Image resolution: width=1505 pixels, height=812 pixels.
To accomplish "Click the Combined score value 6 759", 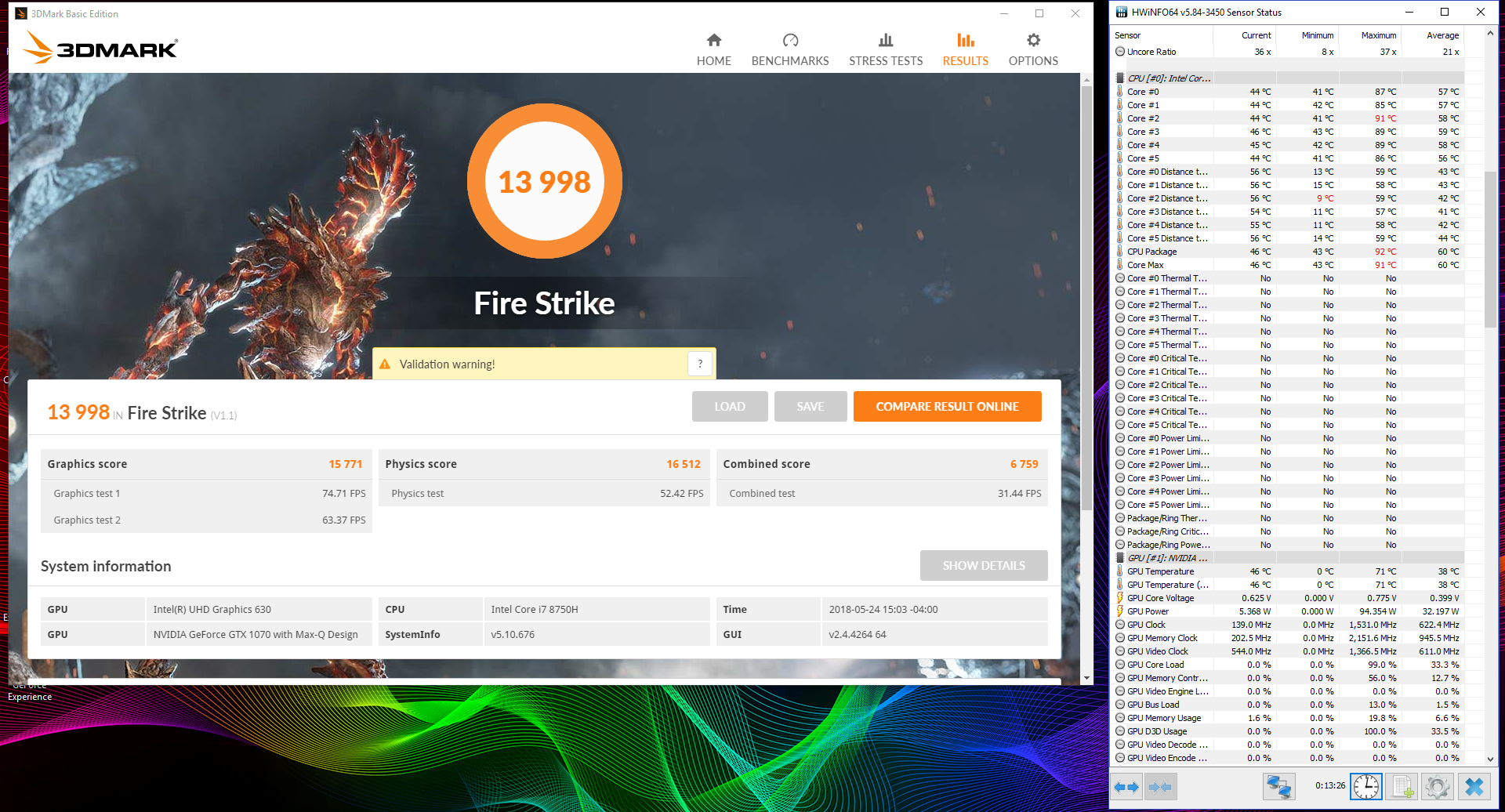I will tap(1024, 464).
